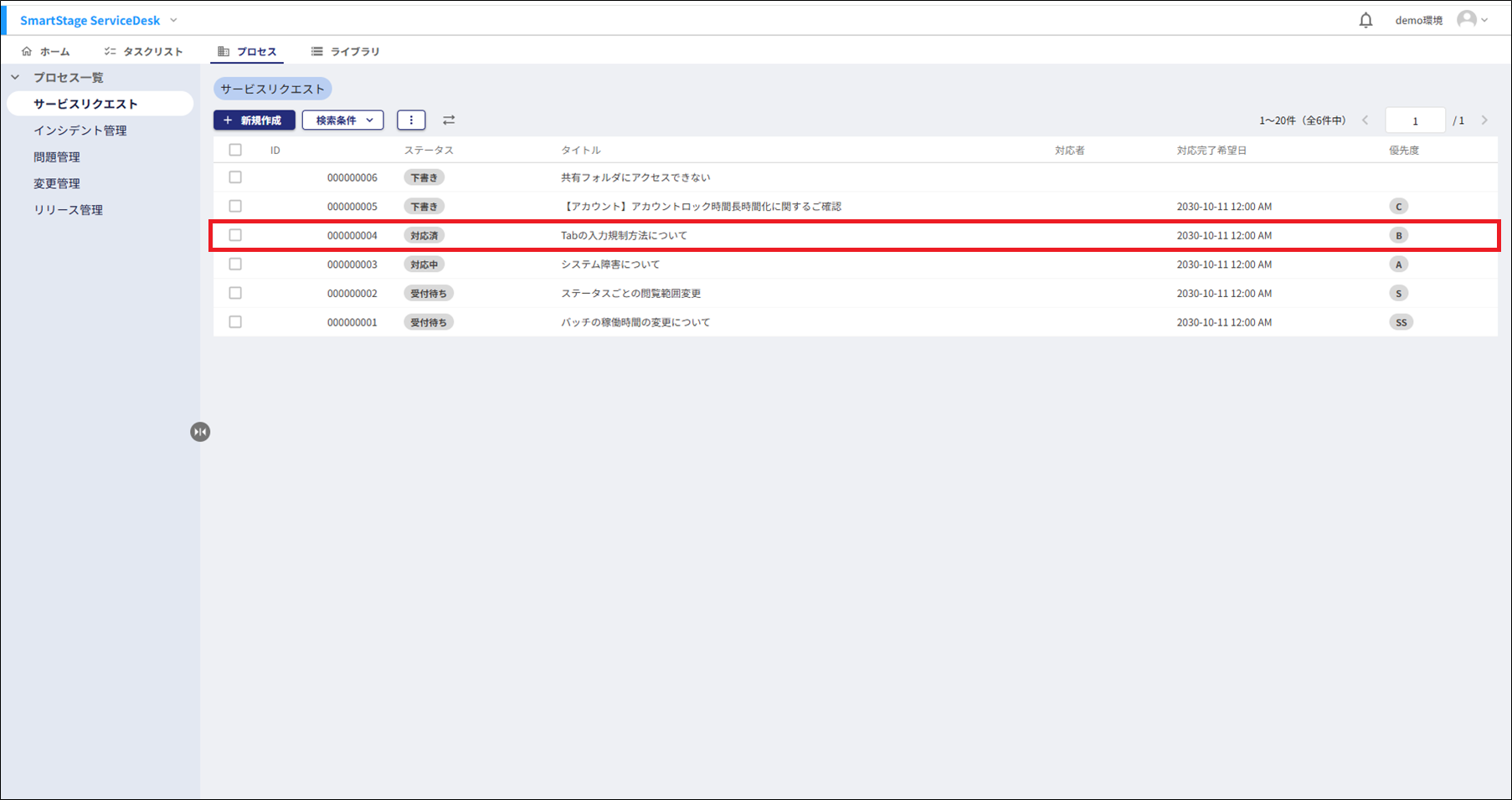This screenshot has width=1512, height=800.
Task: Click the refresh arrows icon in toolbar
Action: pos(449,121)
